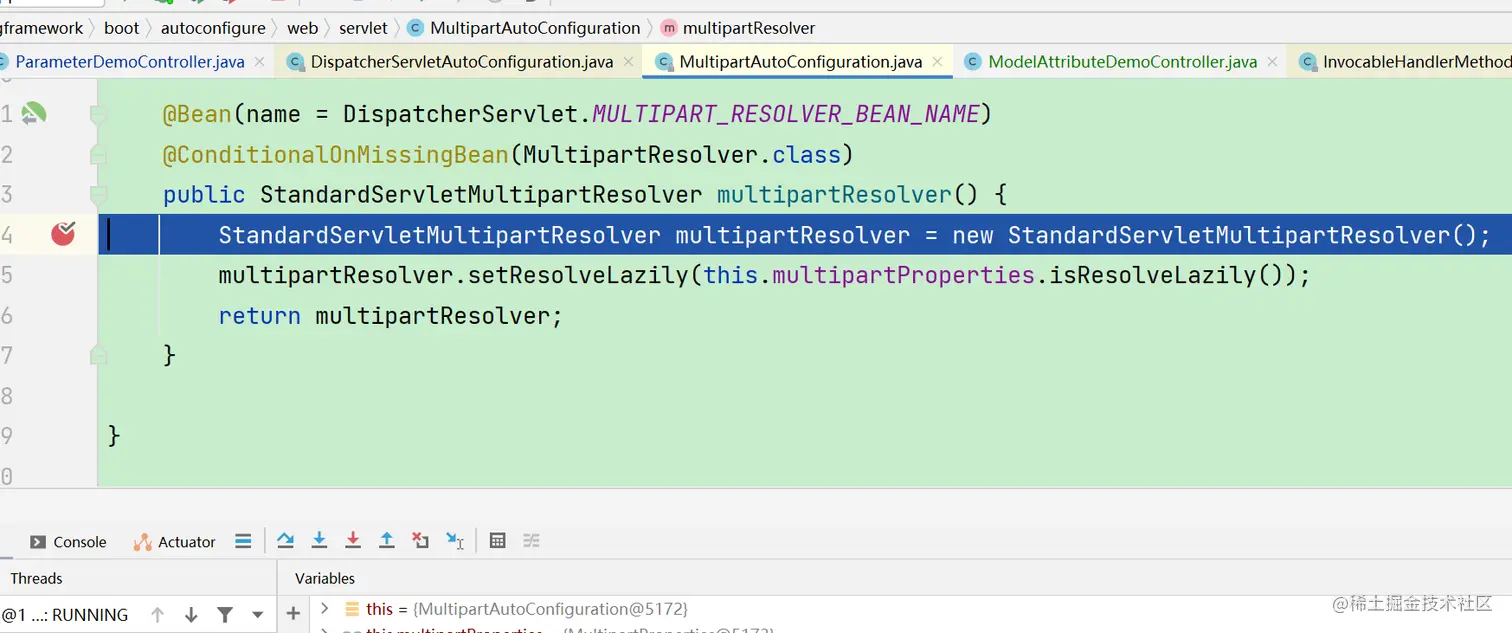Toggle fold marker at @ConditionalOnMissingBean line
The image size is (1512, 633).
98,154
